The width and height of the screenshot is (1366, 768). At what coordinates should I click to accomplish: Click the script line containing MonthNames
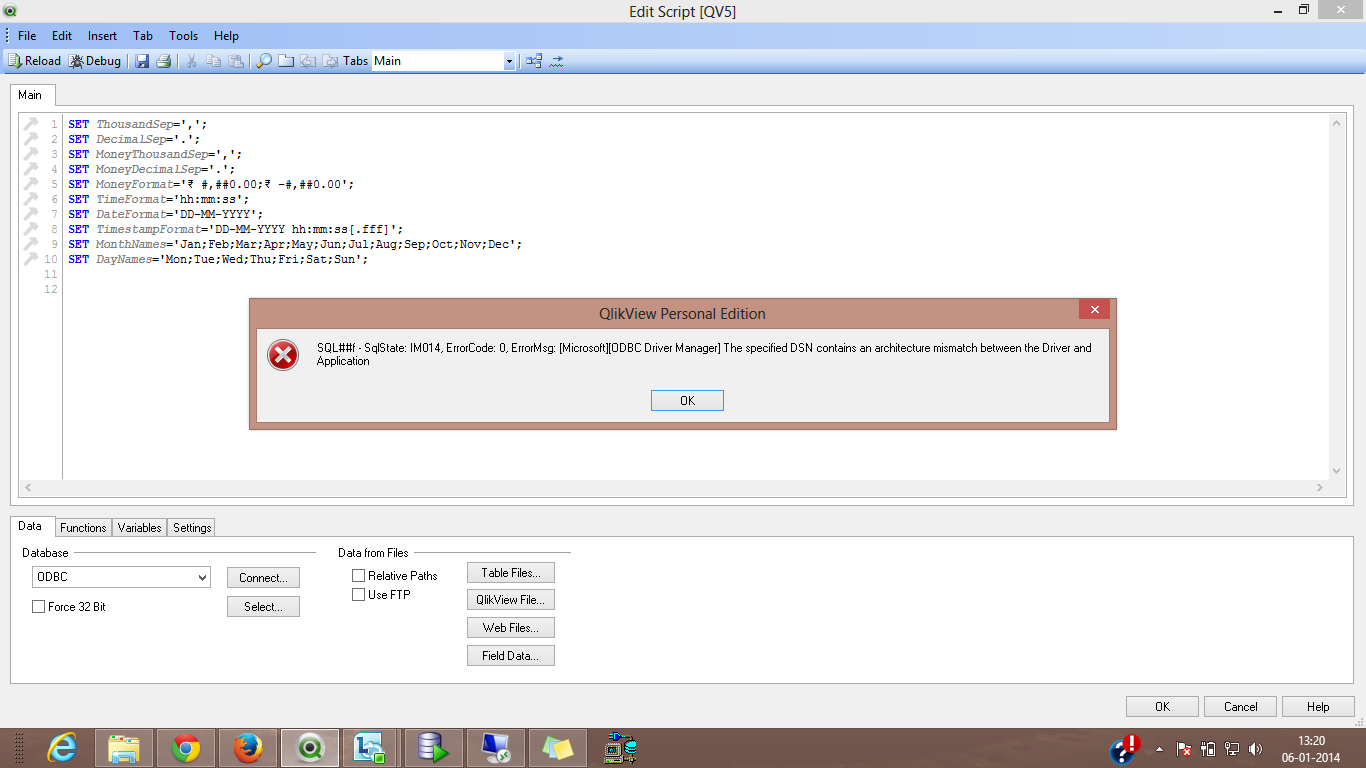pyautogui.click(x=295, y=244)
